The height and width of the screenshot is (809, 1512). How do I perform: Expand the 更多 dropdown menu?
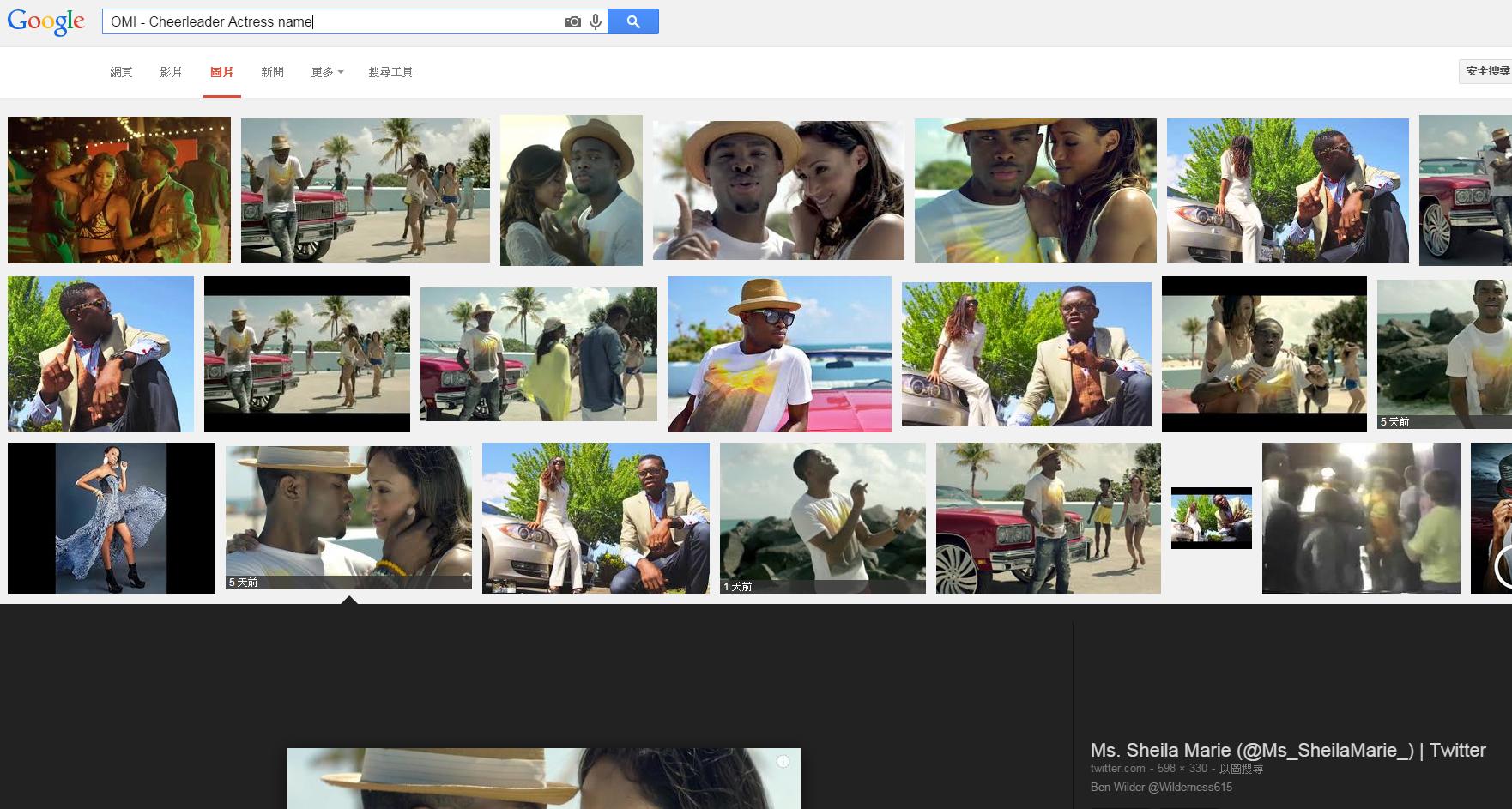click(327, 72)
